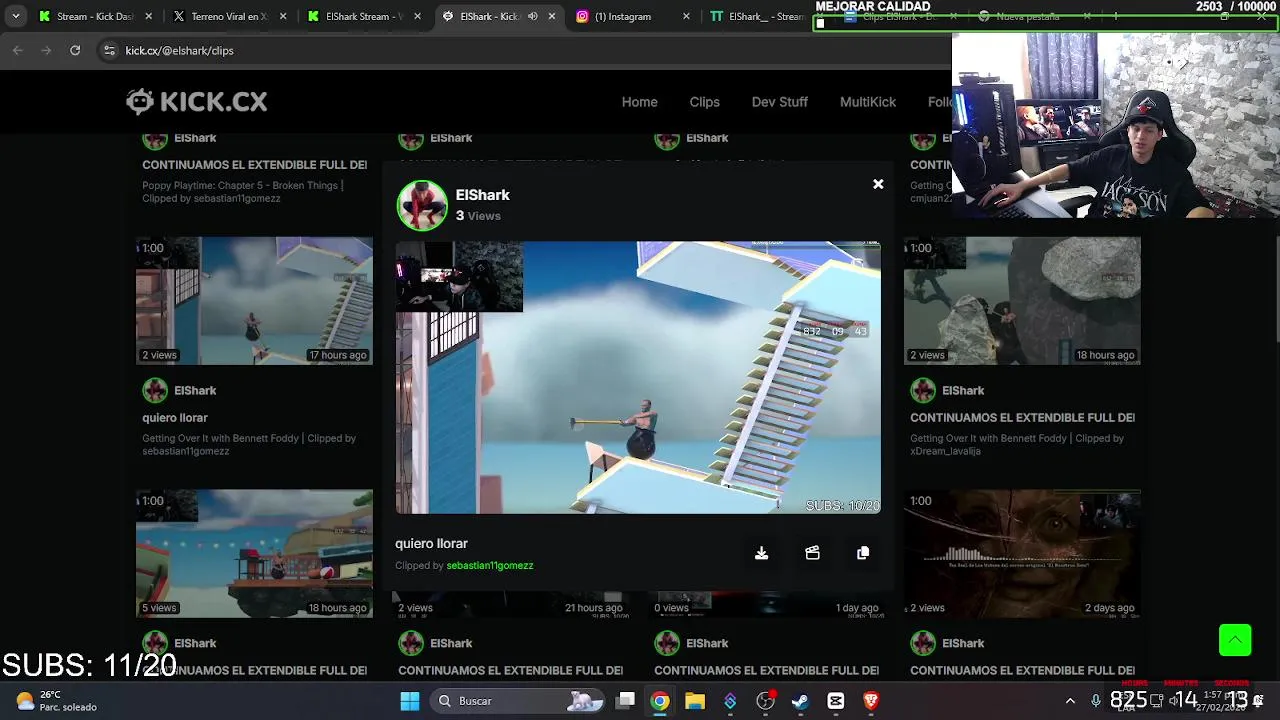1280x720 pixels.
Task: Download the 'quiero llorar' clip
Action: coord(761,553)
